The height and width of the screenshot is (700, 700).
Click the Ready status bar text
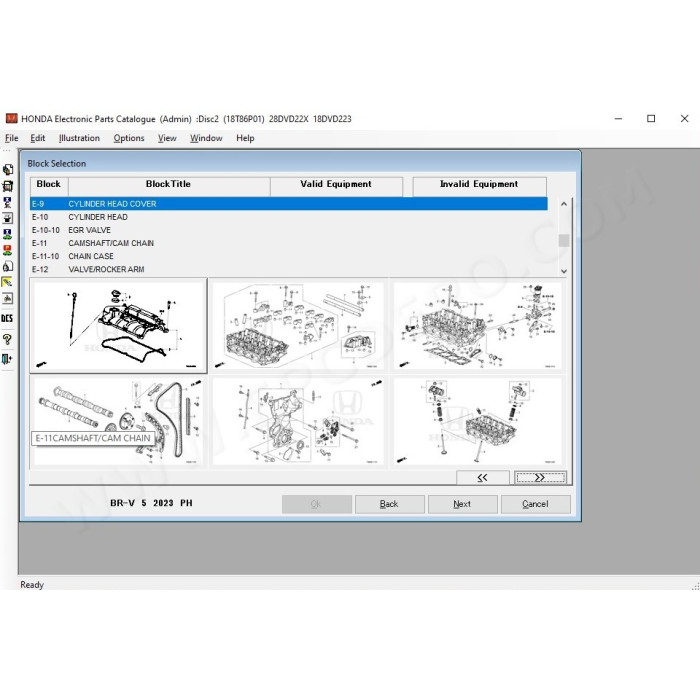[32, 584]
